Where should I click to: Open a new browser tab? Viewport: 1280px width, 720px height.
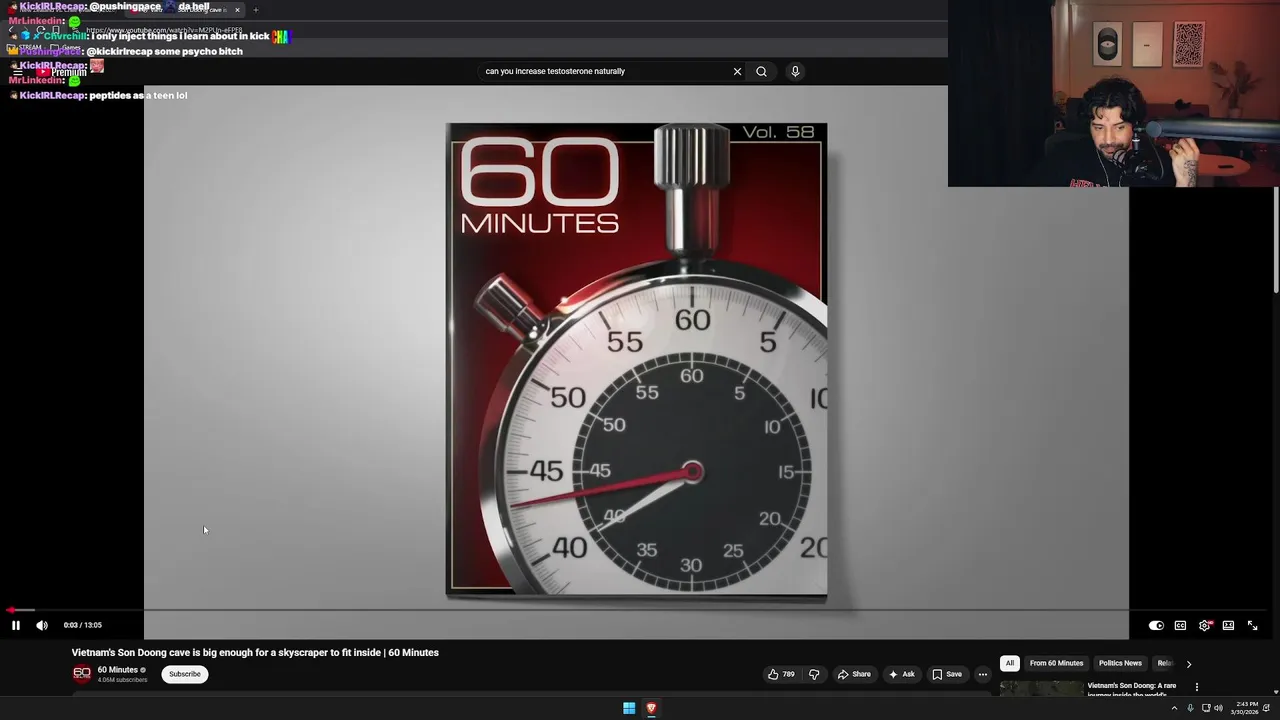point(255,10)
